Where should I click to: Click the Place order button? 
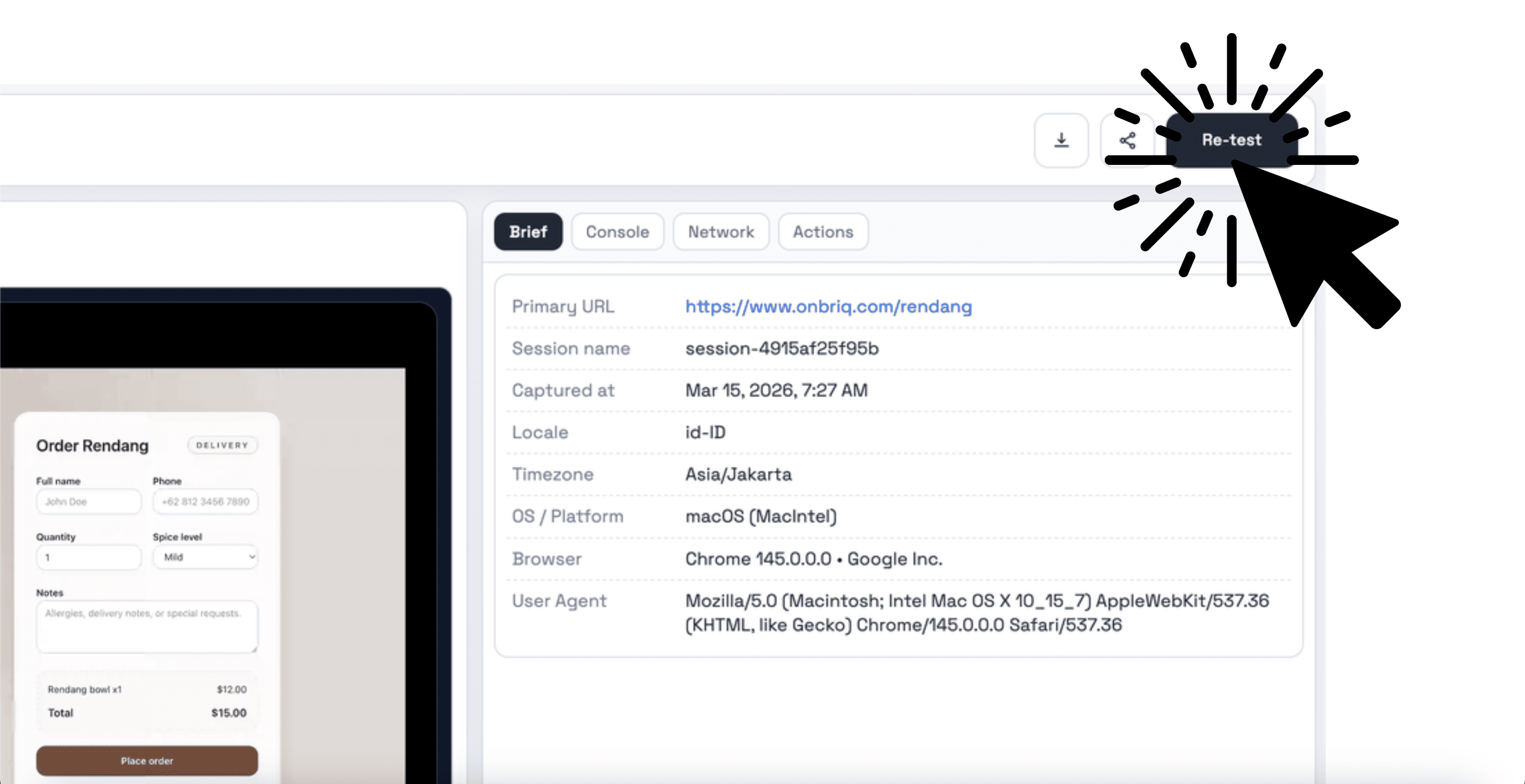[146, 761]
